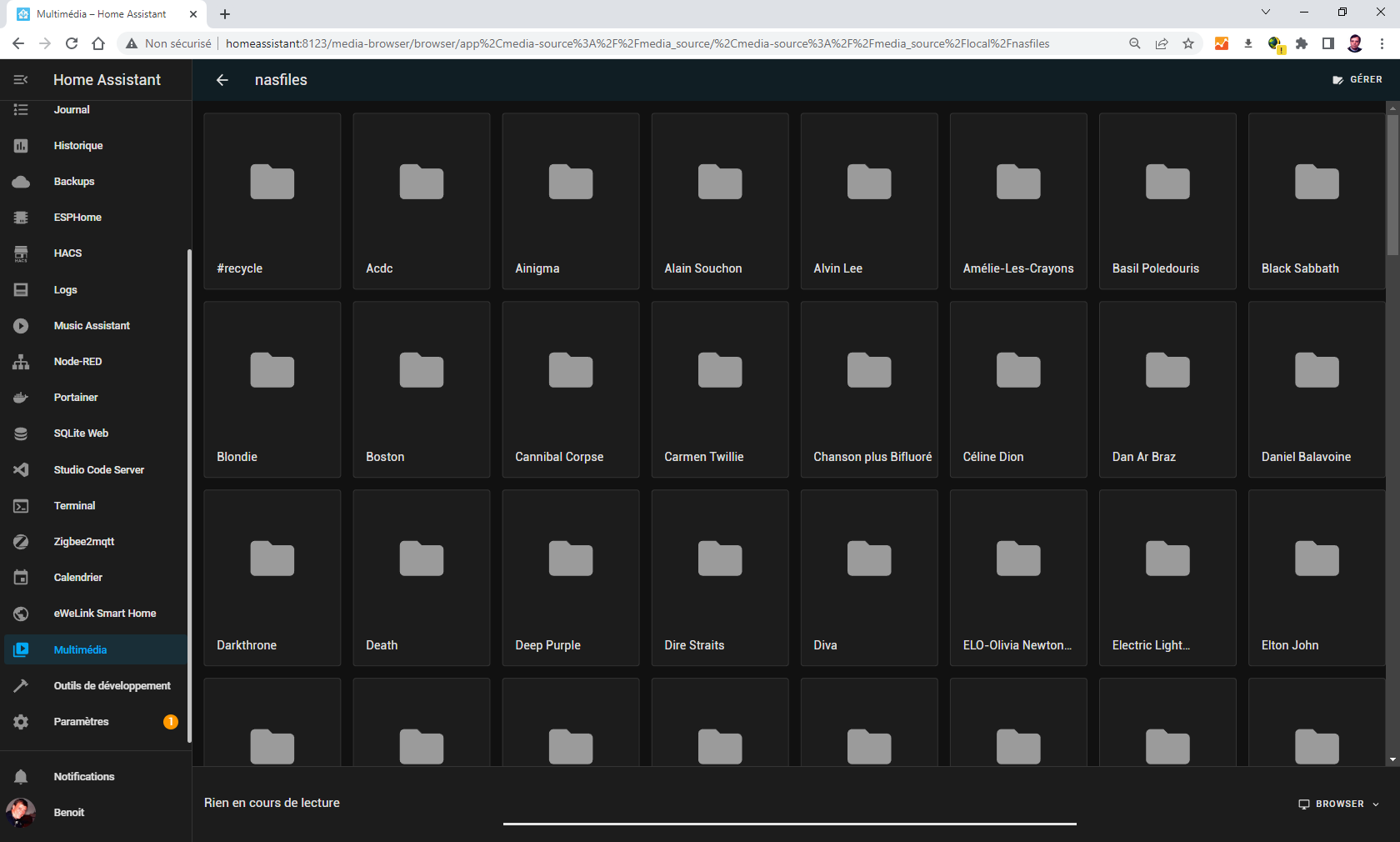Open ESPHome chip icon
The width and height of the screenshot is (1400, 842).
tap(21, 218)
